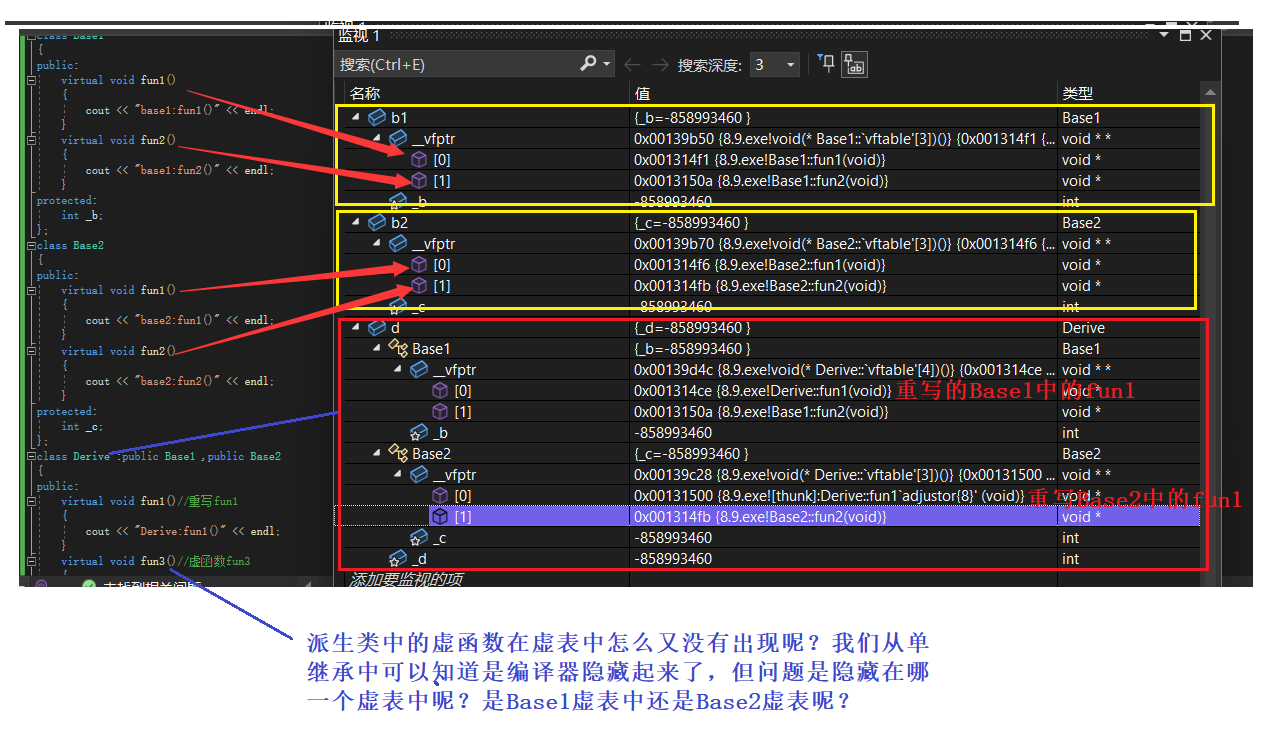Select the 监视 1 window title tab

(359, 36)
